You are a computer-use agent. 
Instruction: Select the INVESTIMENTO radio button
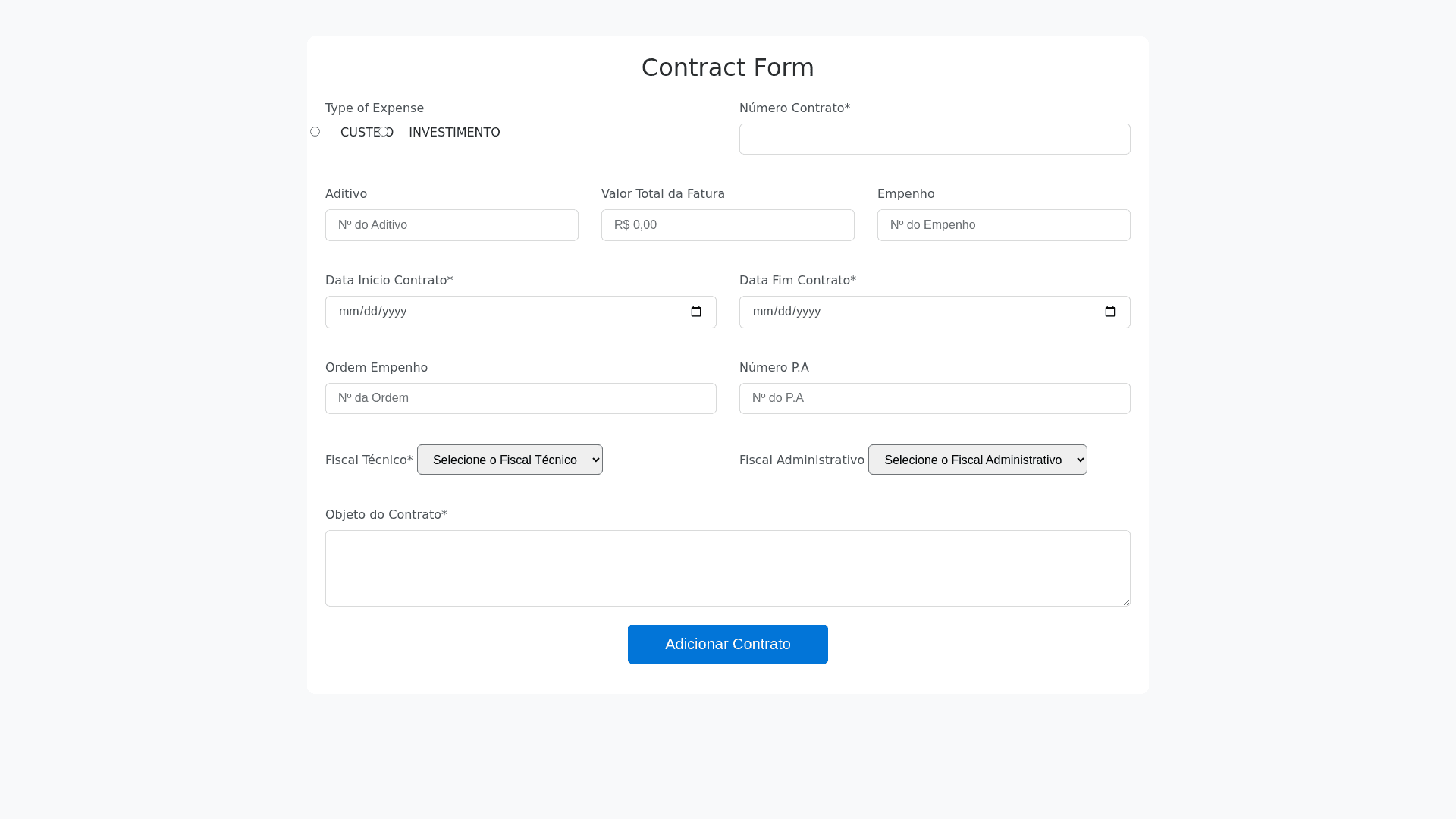384,132
